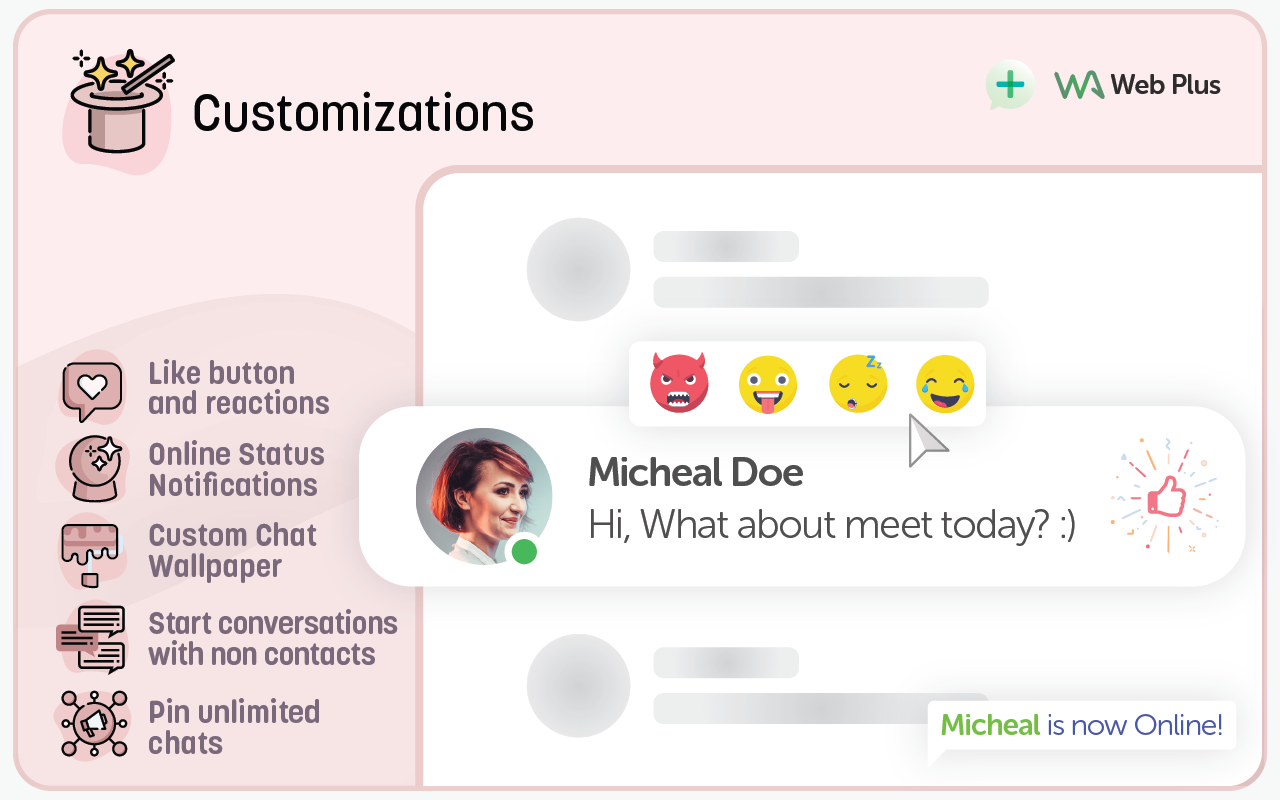This screenshot has width=1280, height=800.
Task: Click the green plus chat bubble icon
Action: tap(1010, 85)
